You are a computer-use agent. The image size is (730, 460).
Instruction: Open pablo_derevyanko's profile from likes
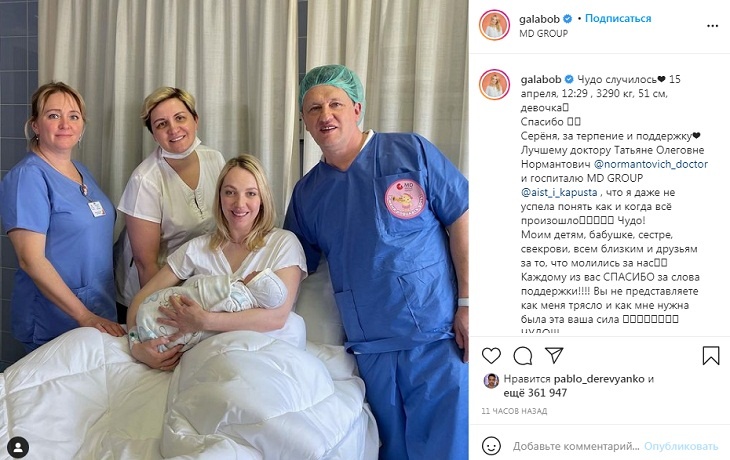pyautogui.click(x=599, y=379)
